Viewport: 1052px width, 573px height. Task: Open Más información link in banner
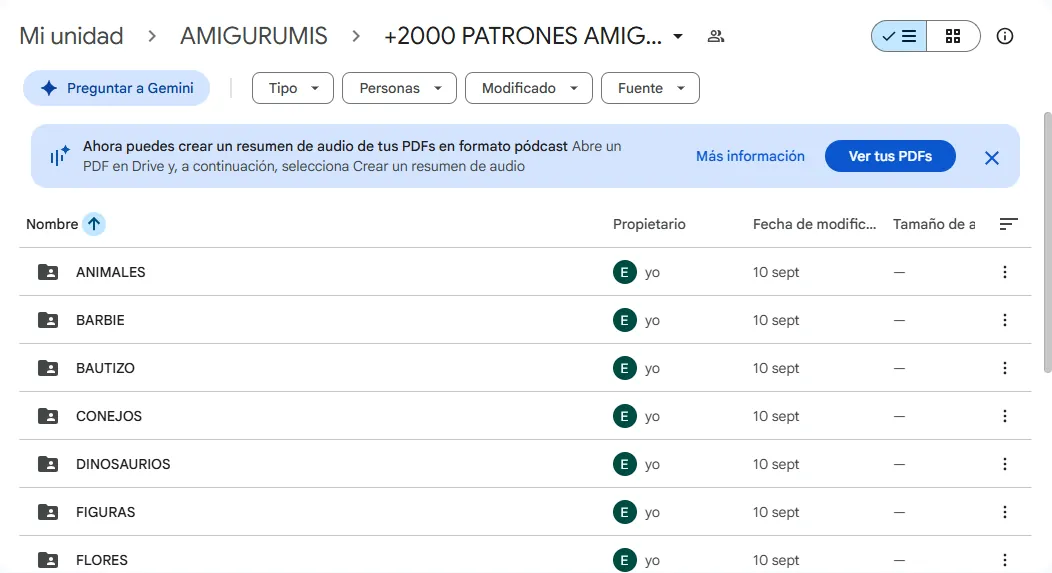750,156
